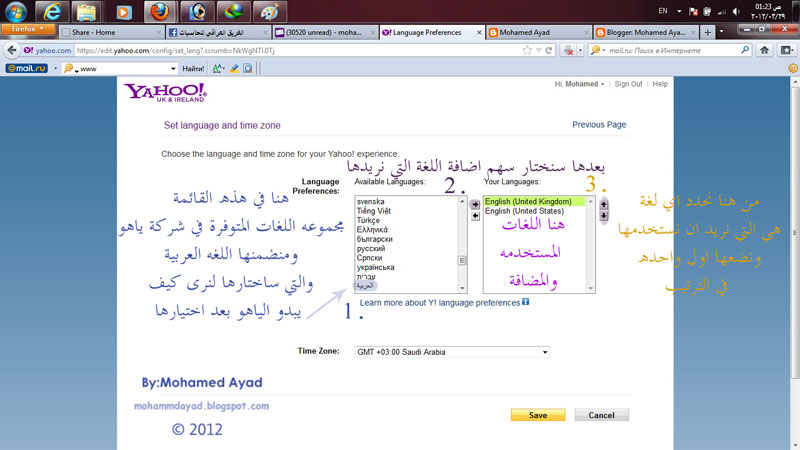This screenshot has width=800, height=450.
Task: Click the bookmarks button at toolbar right end
Action: click(x=786, y=50)
